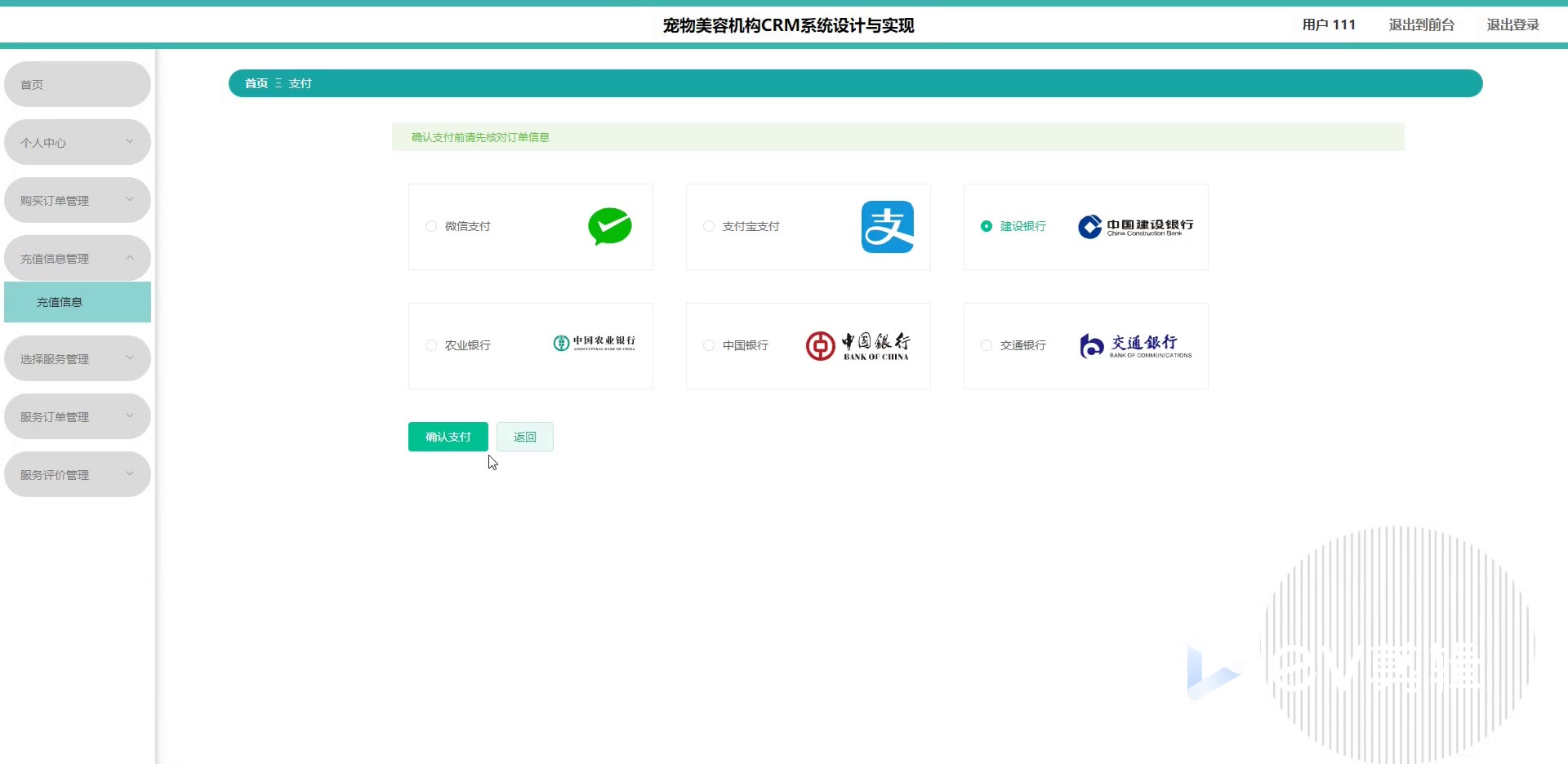
Task: Click the Agricultural Bank of China logo
Action: pos(595,343)
